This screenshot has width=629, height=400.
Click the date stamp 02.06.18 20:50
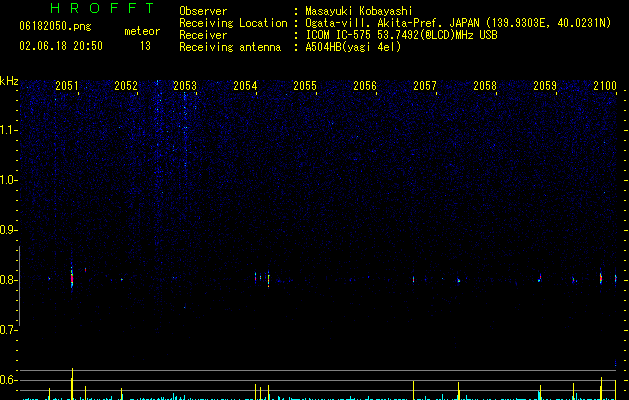(x=61, y=46)
